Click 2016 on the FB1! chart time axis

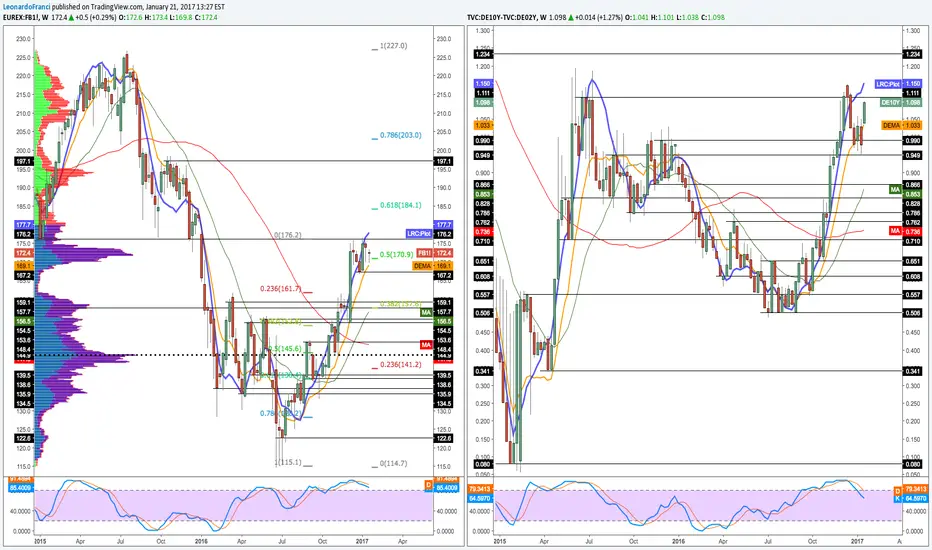tap(201, 542)
